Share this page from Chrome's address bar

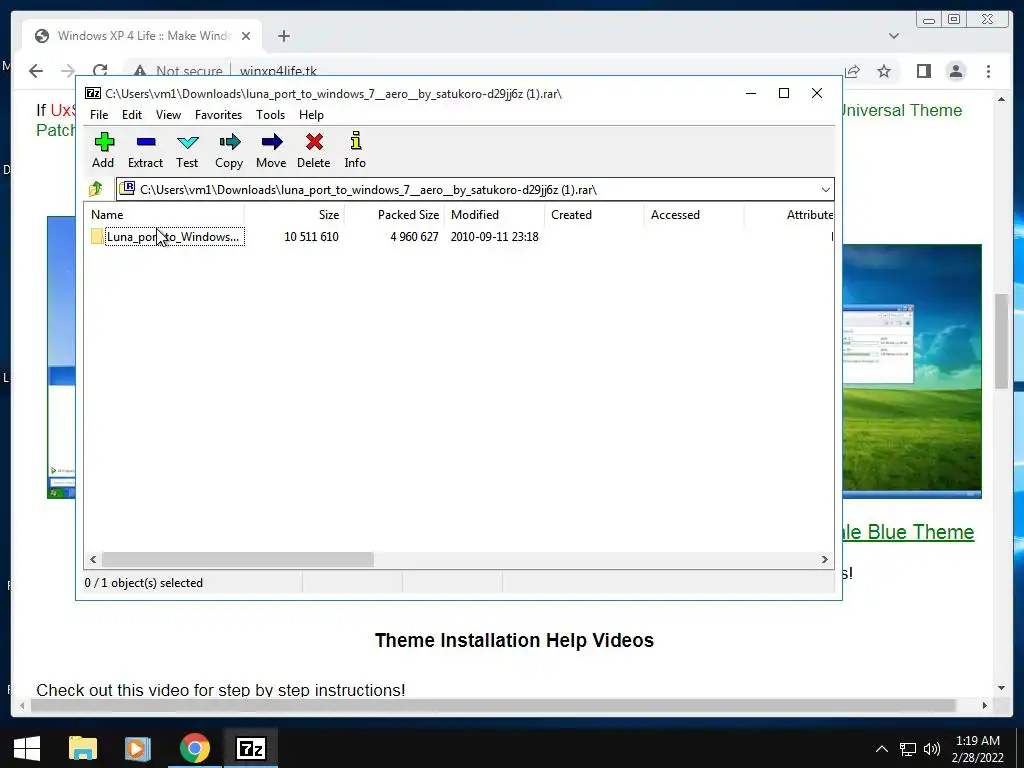coord(852,71)
